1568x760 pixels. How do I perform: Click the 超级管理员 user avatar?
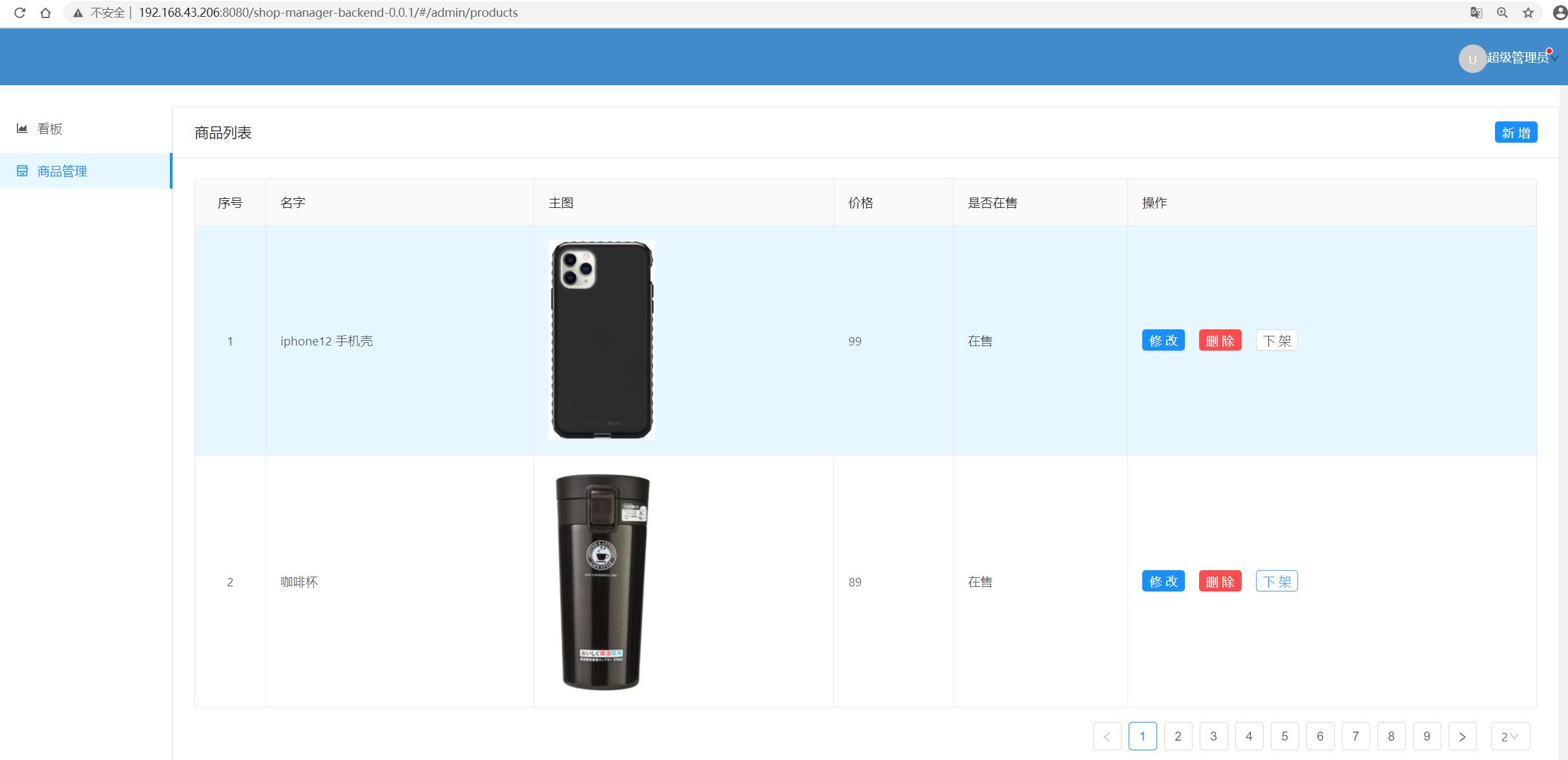[x=1472, y=59]
